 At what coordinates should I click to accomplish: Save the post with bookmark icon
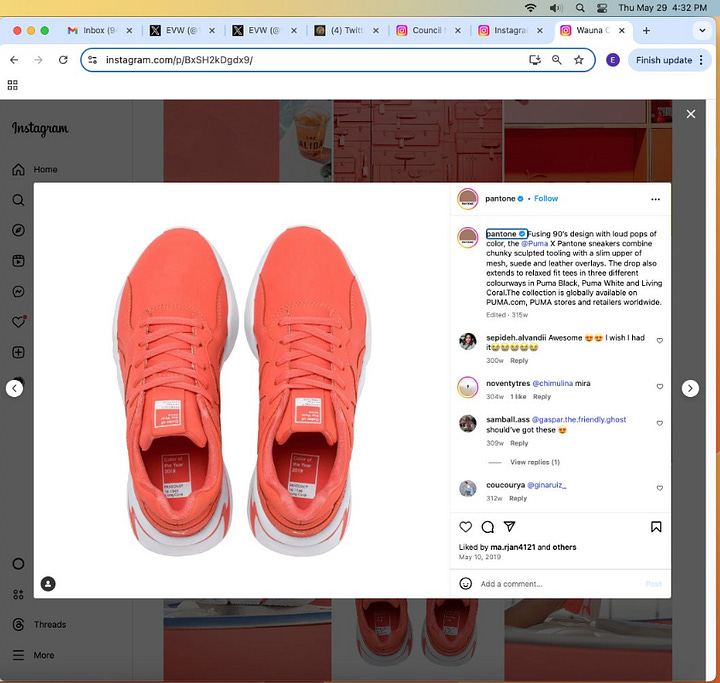click(656, 527)
